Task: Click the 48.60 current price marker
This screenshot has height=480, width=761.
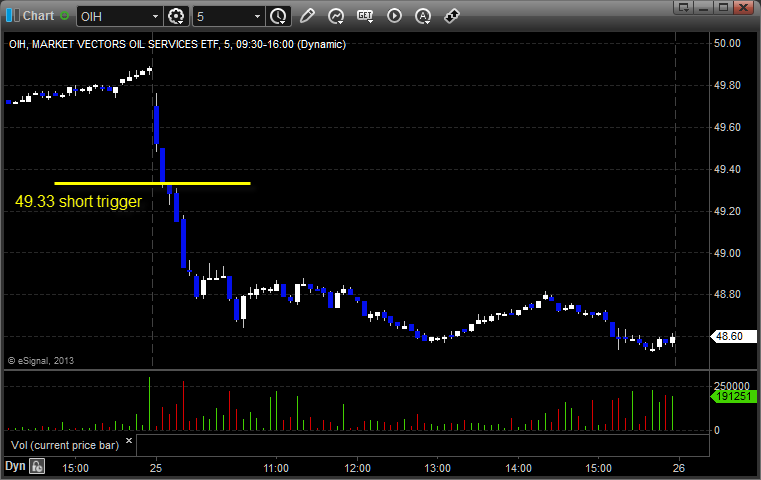Action: click(733, 336)
